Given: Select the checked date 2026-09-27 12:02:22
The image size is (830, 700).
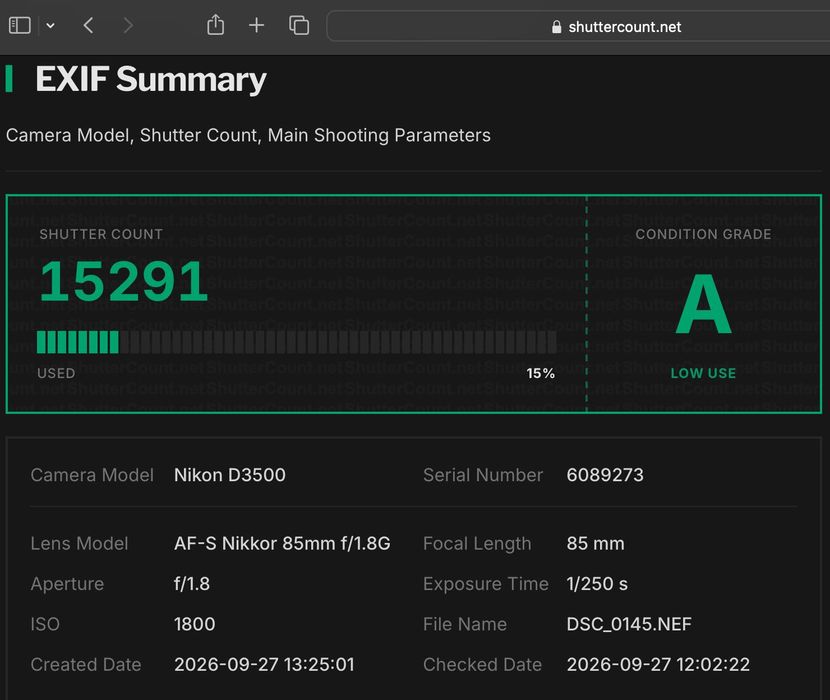Looking at the screenshot, I should pyautogui.click(x=658, y=664).
